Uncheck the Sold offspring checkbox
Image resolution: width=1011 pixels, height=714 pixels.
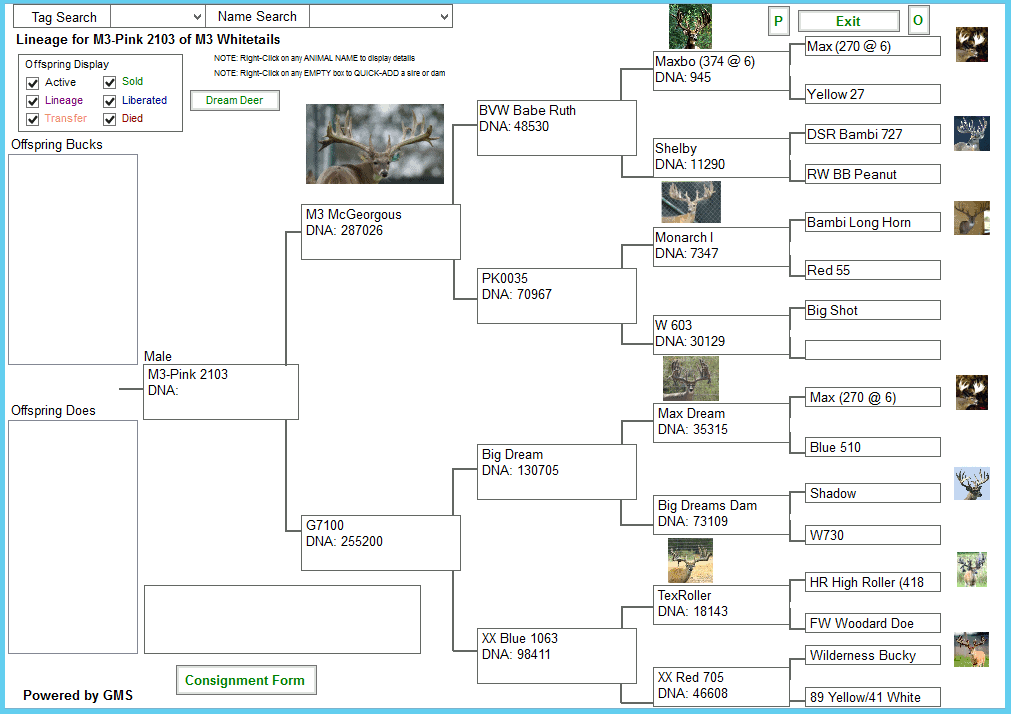pyautogui.click(x=110, y=83)
